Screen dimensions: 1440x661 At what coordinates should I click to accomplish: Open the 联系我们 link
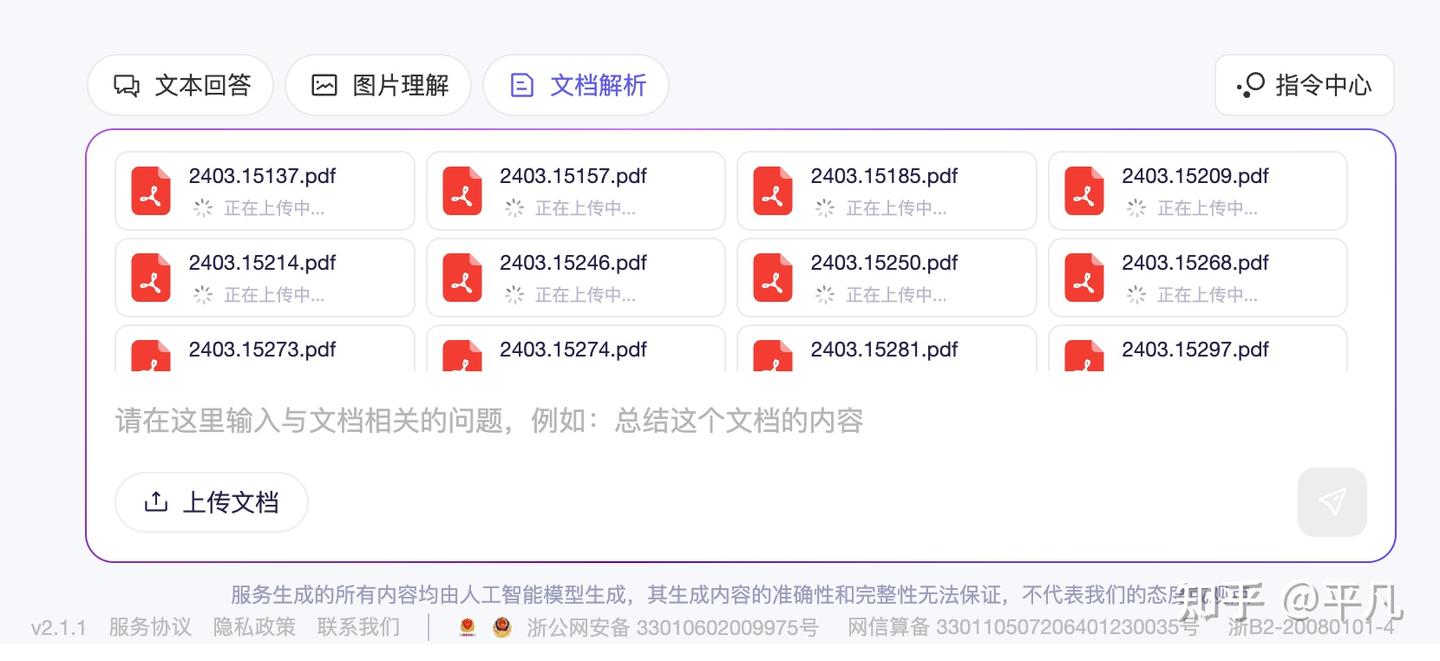coord(358,628)
